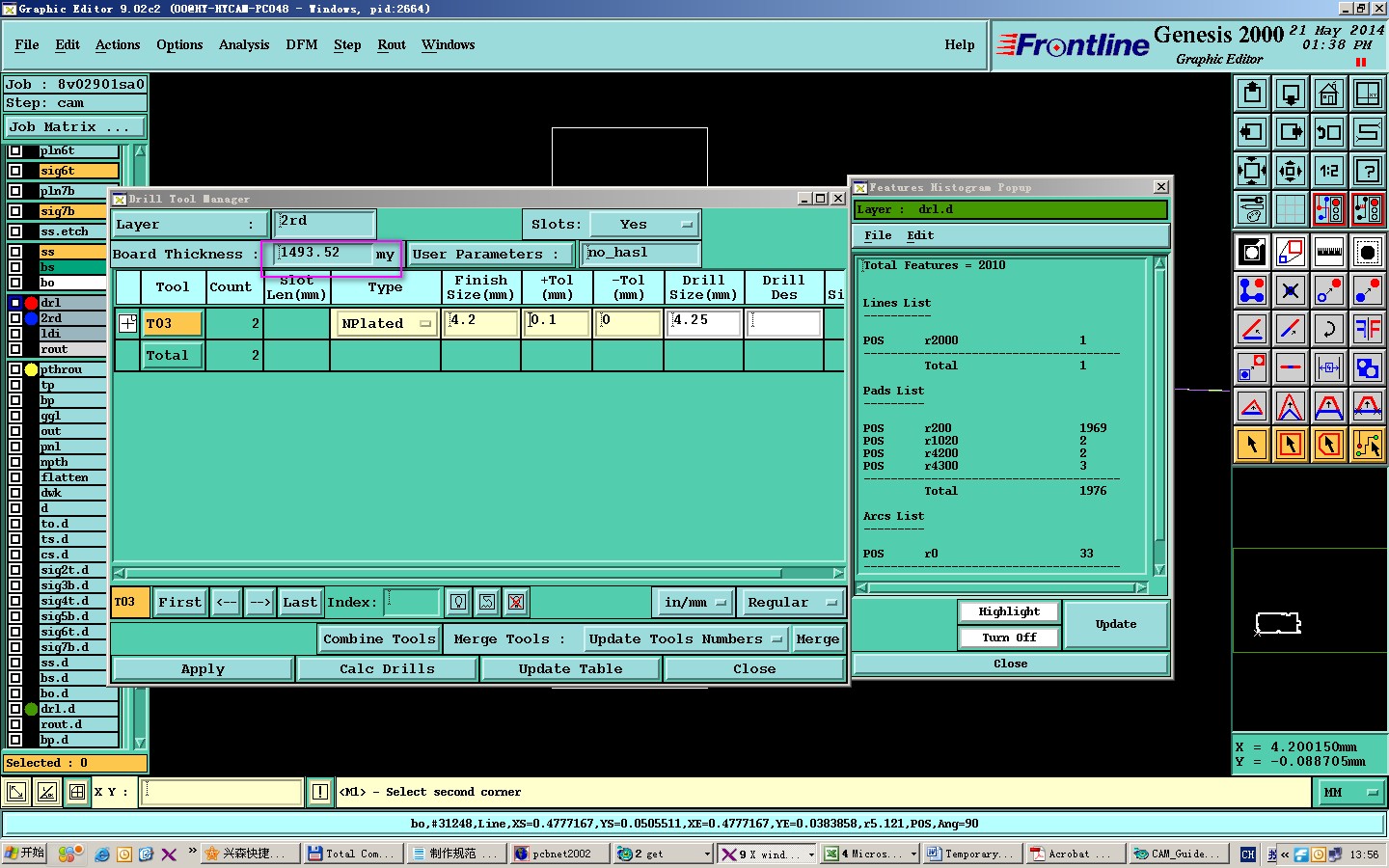Select the plain arrow pointer tool
This screenshot has height=868, width=1389.
tap(1252, 445)
